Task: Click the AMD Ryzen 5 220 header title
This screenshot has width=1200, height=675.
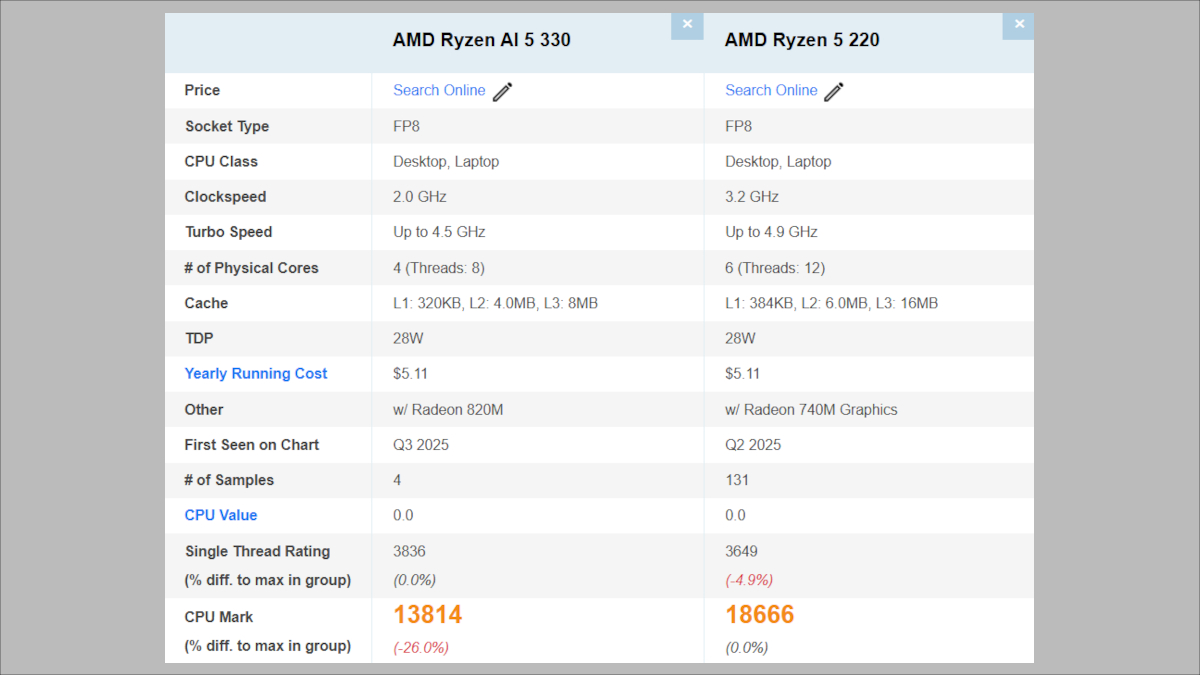Action: (802, 40)
